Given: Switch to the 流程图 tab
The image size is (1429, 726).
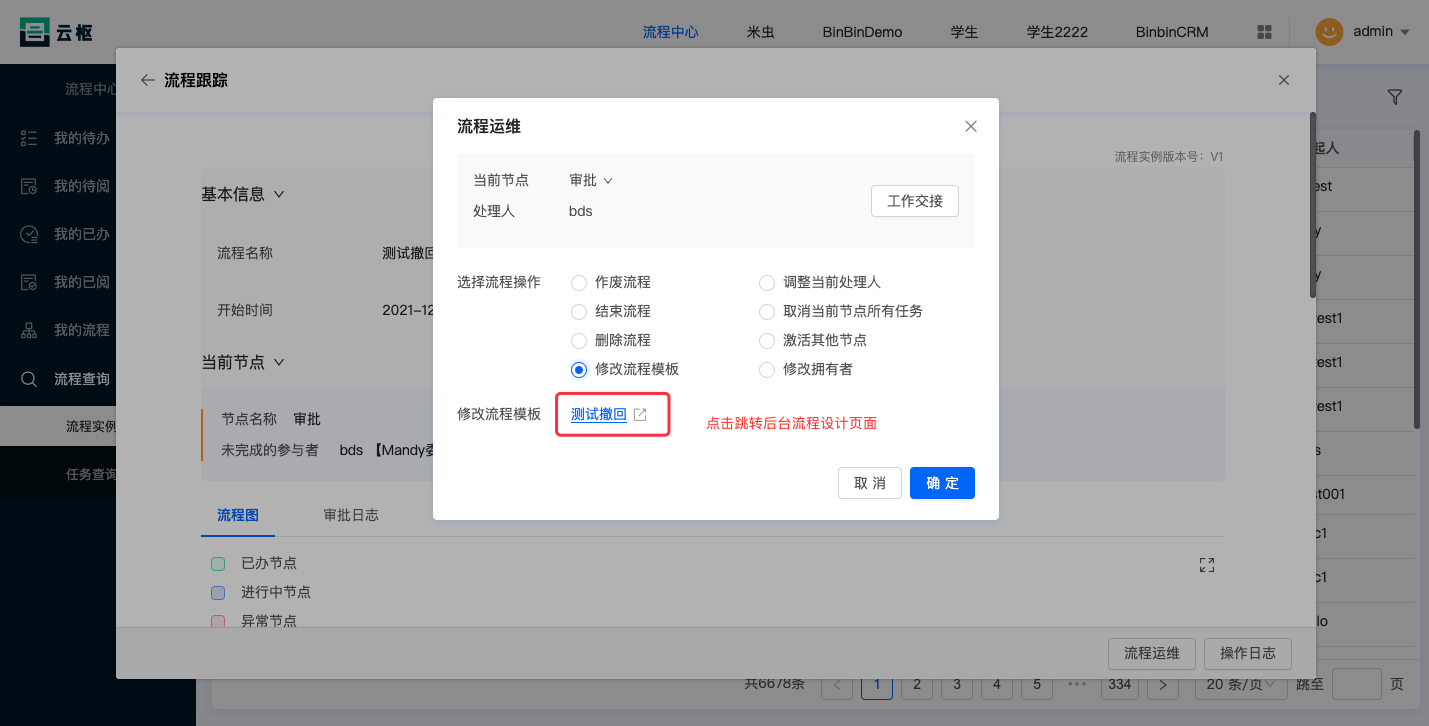Looking at the screenshot, I should point(238,515).
